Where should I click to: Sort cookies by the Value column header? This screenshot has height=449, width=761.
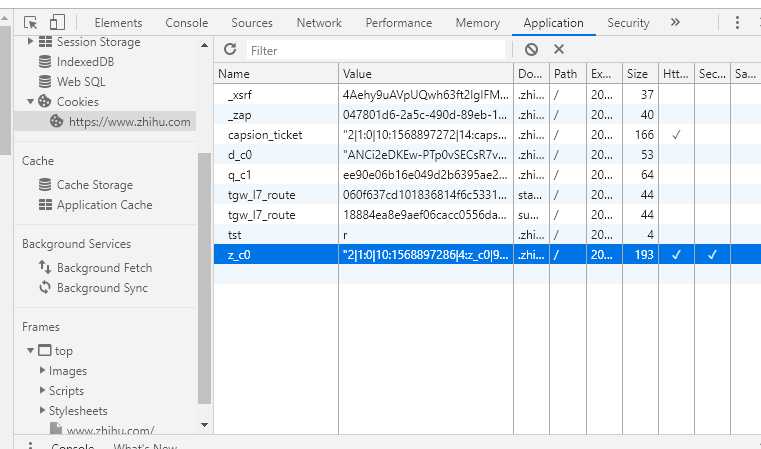(x=426, y=74)
